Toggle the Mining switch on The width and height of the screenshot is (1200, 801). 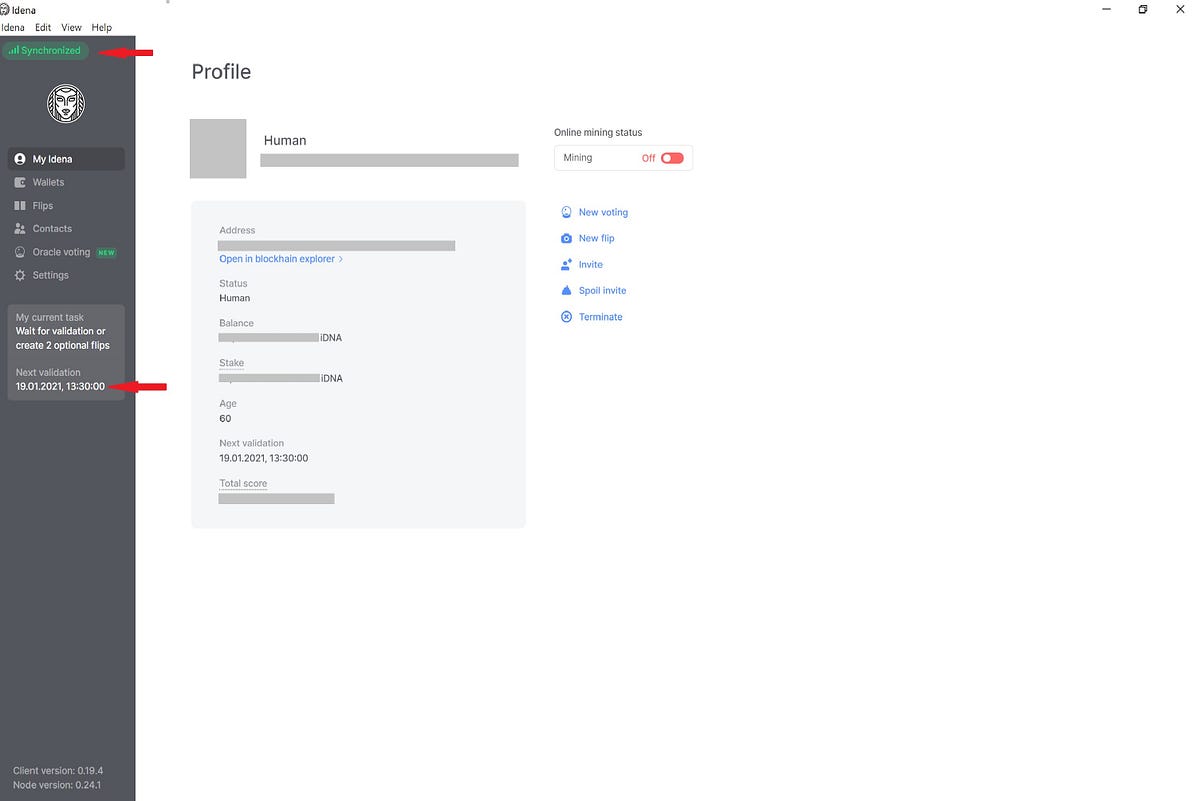point(670,157)
